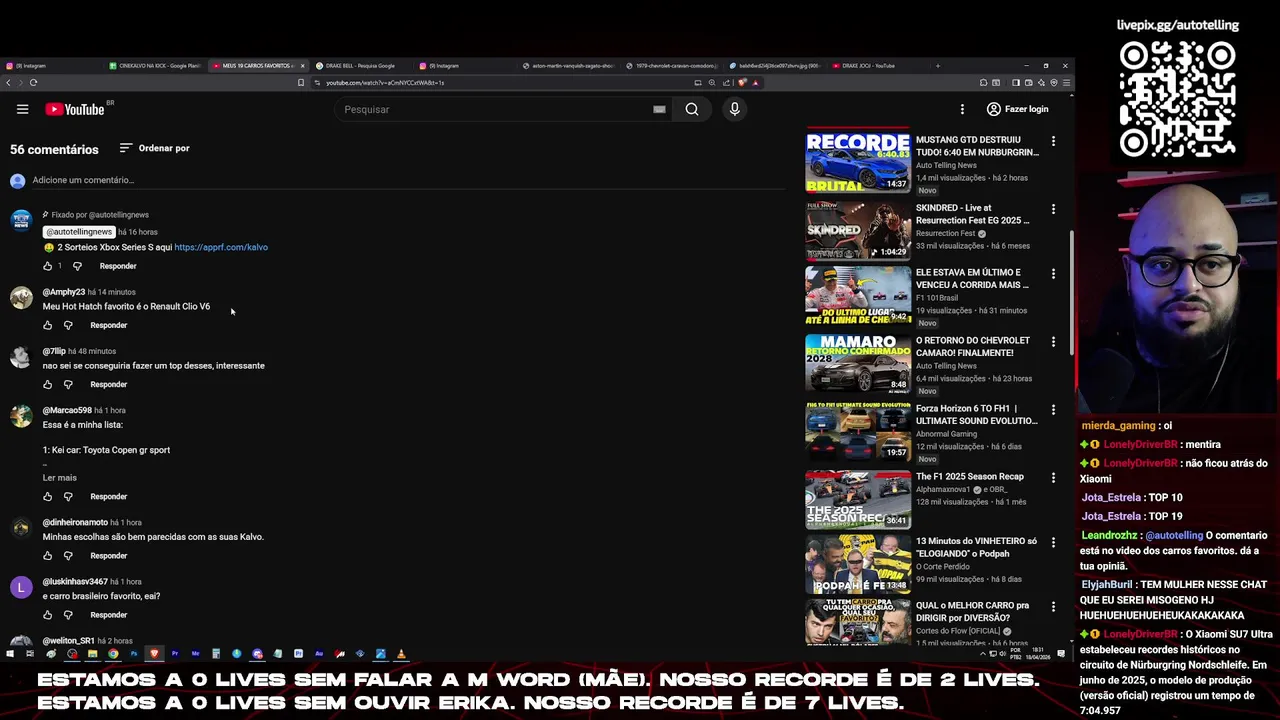The image size is (1280, 720).
Task: Open Windows Start menu on taskbar
Action: (x=9, y=654)
